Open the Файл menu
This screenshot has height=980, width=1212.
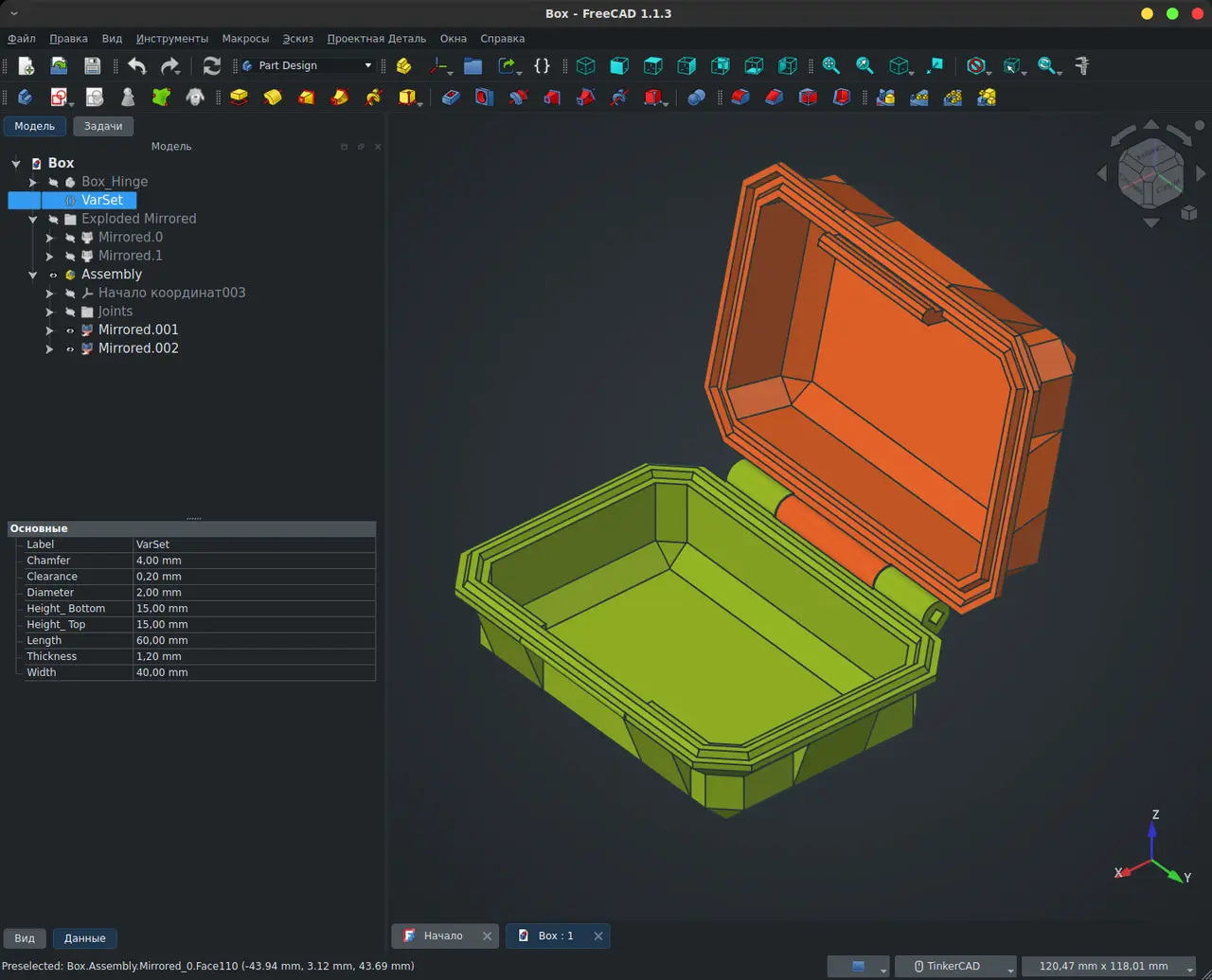(22, 39)
